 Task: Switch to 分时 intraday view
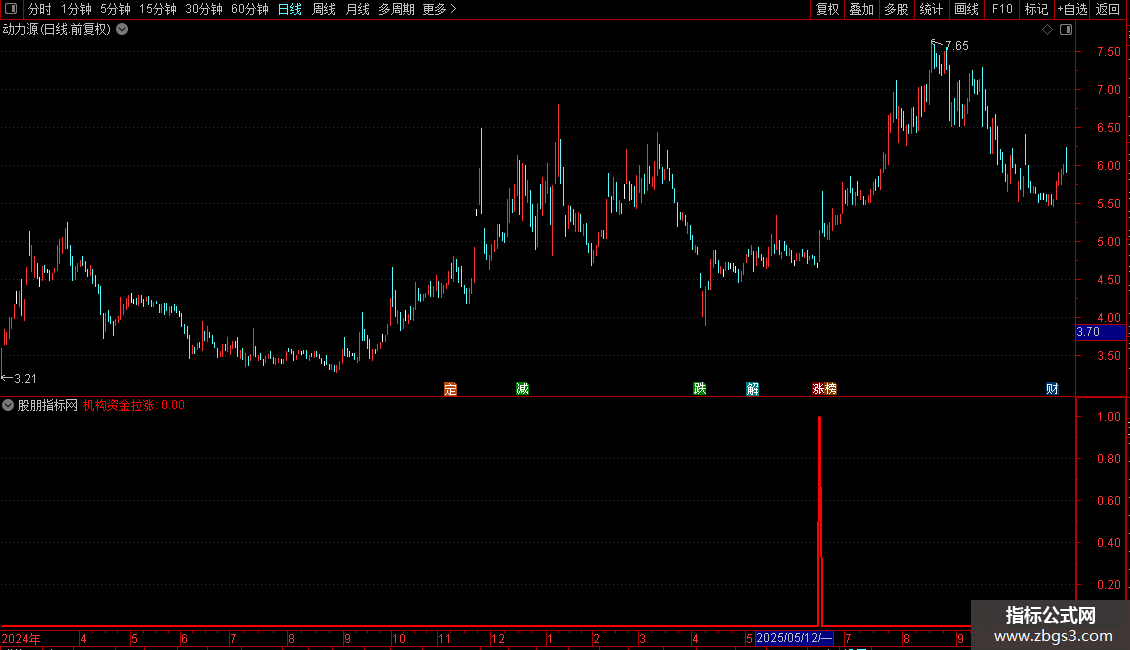(40, 9)
